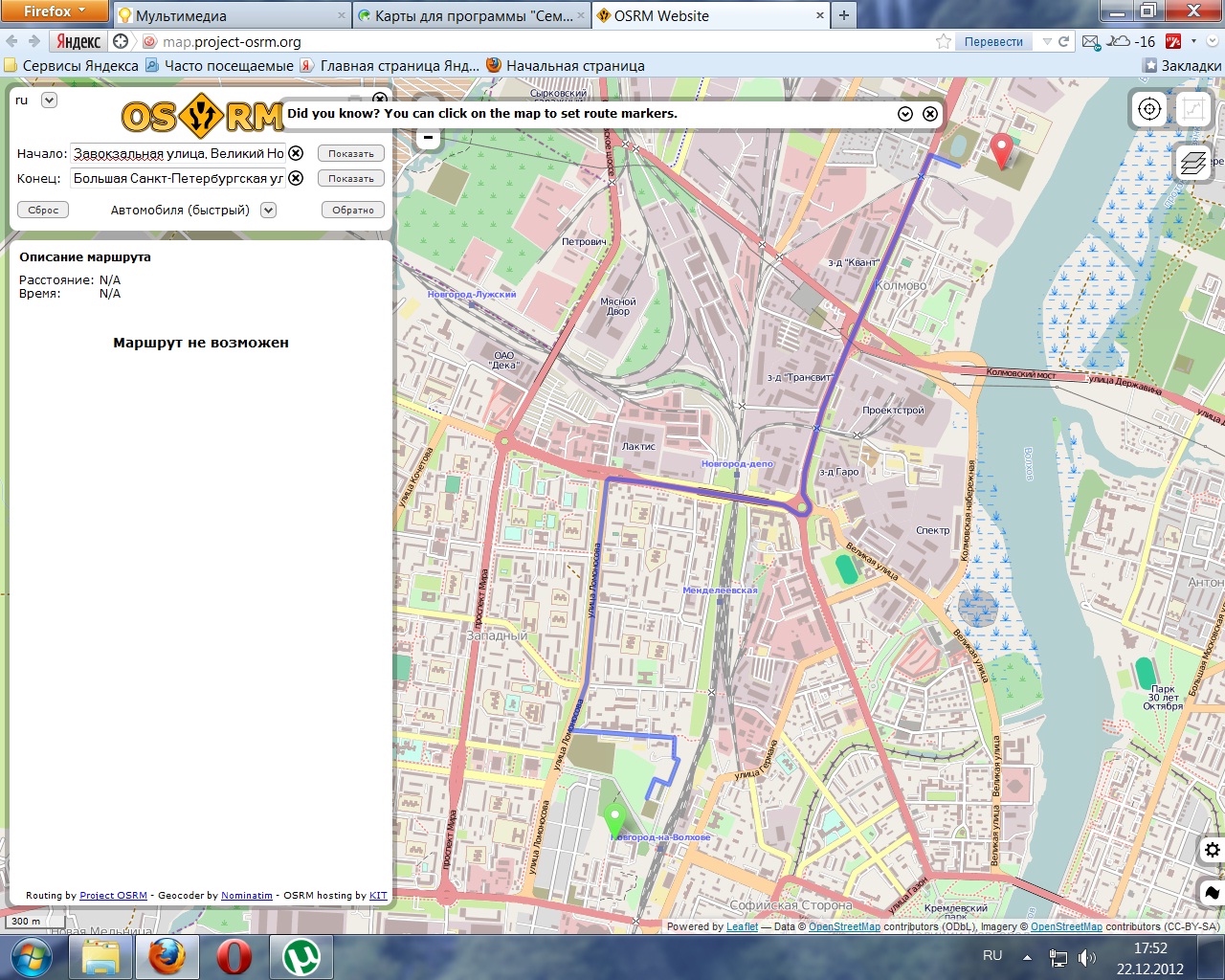Close the 'Did you know?' notification
The image size is (1225, 980).
point(930,114)
